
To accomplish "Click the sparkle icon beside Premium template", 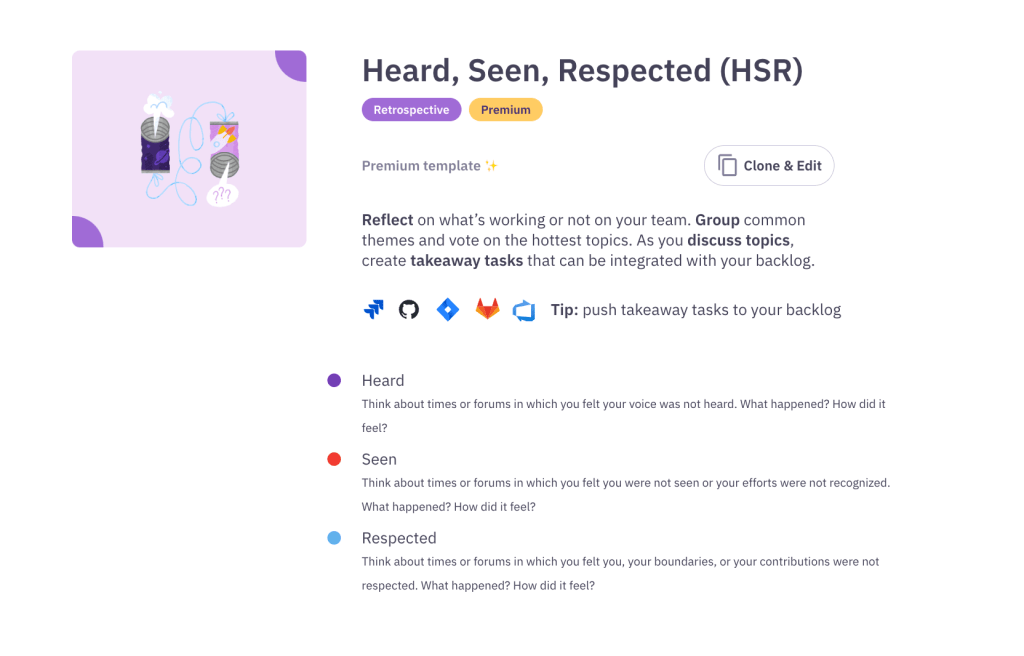I will point(491,166).
